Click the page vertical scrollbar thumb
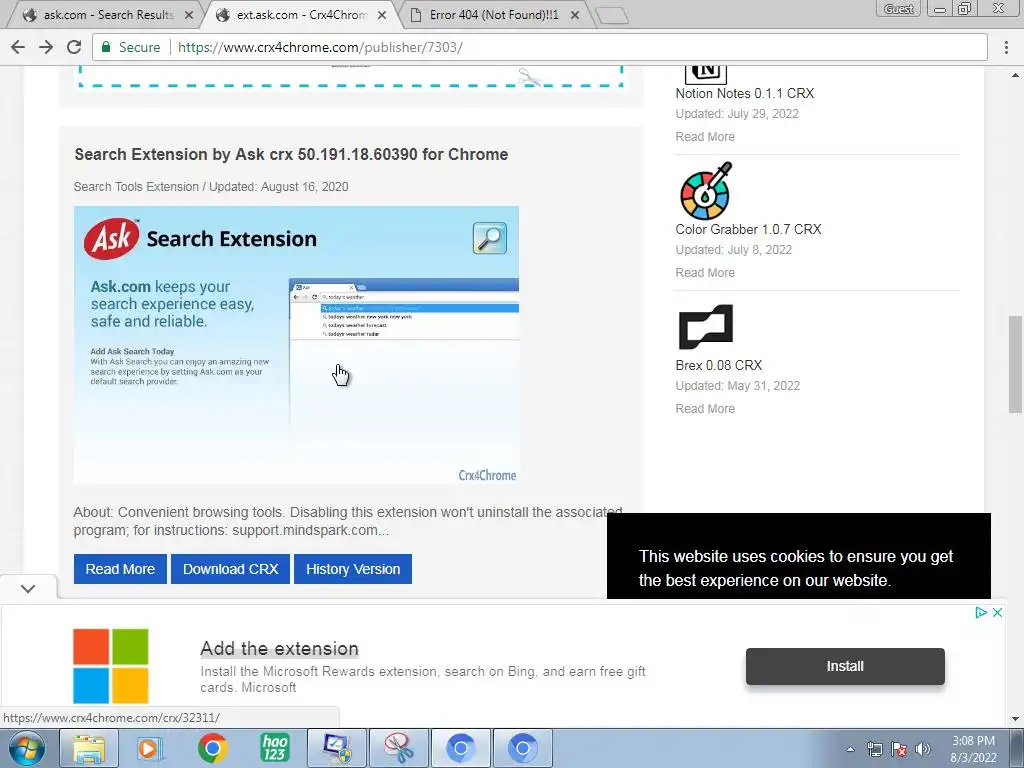The width and height of the screenshot is (1024, 768). (1015, 364)
